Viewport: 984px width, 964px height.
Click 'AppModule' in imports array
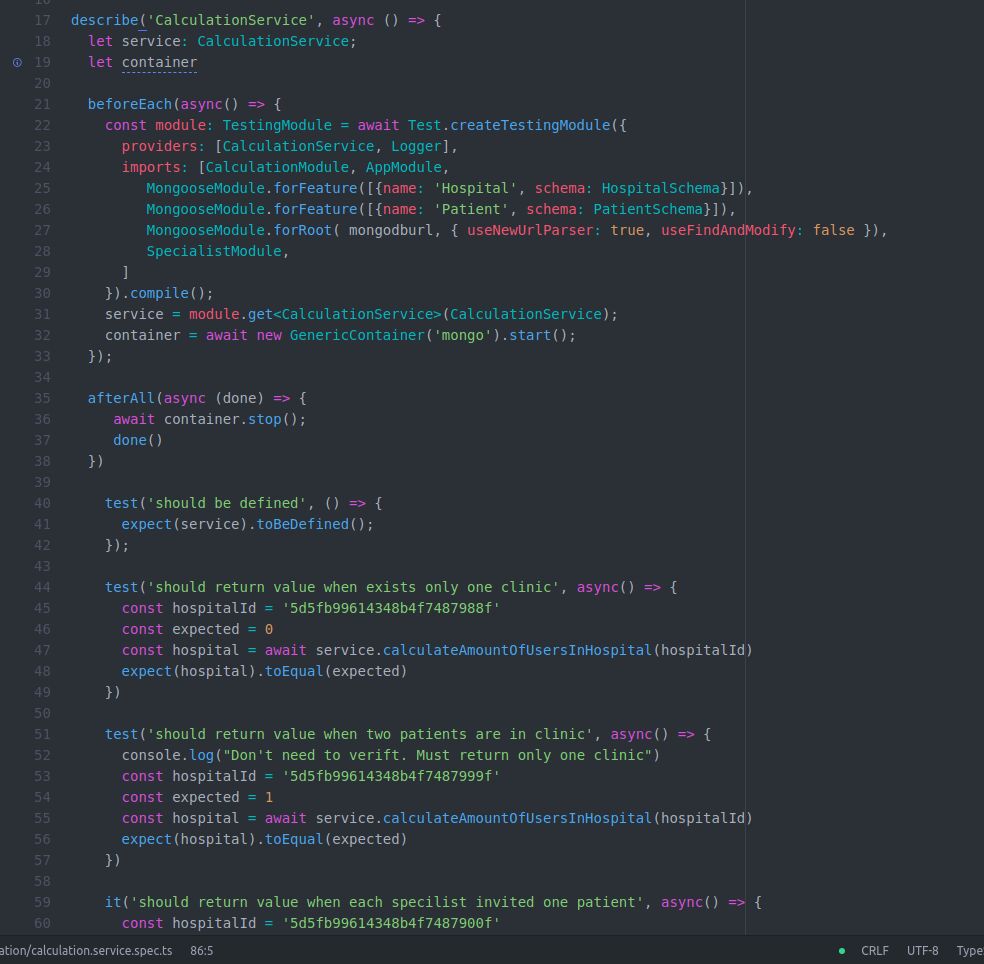click(x=404, y=167)
